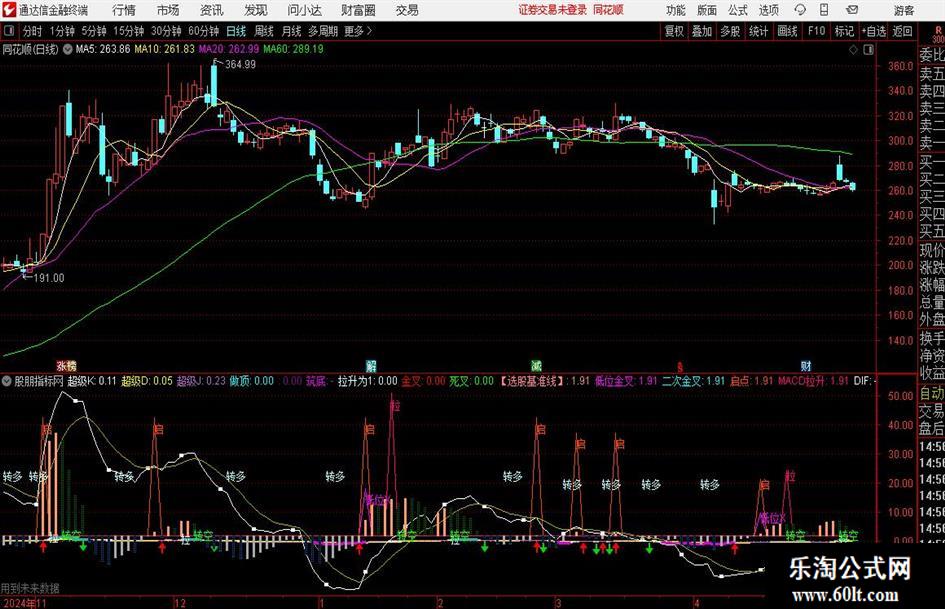Image resolution: width=945 pixels, height=609 pixels.
Task: Click the 191.00 low price label
Action: click(x=49, y=278)
